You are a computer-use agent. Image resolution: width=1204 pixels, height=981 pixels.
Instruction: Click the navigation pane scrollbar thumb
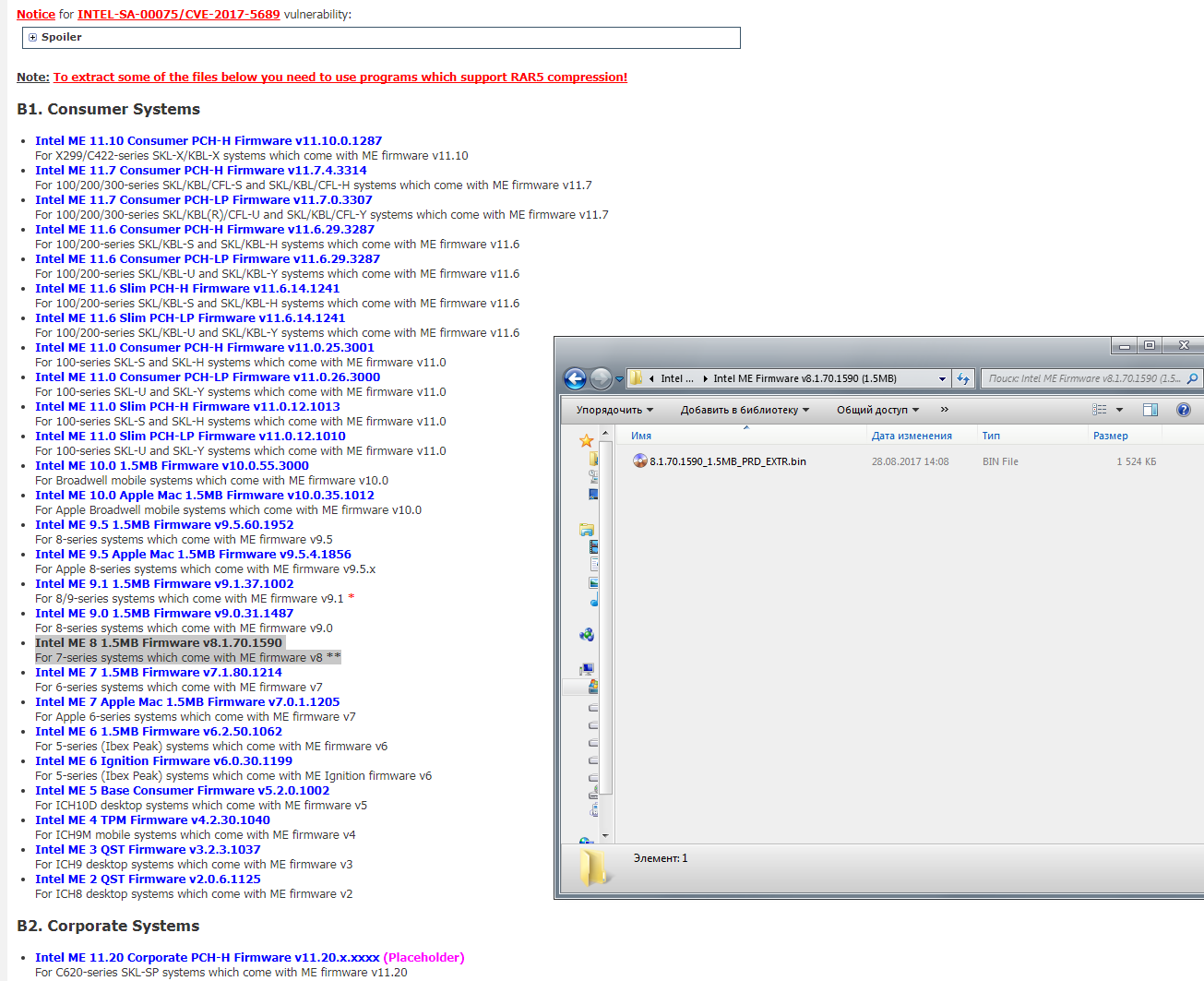point(605,616)
